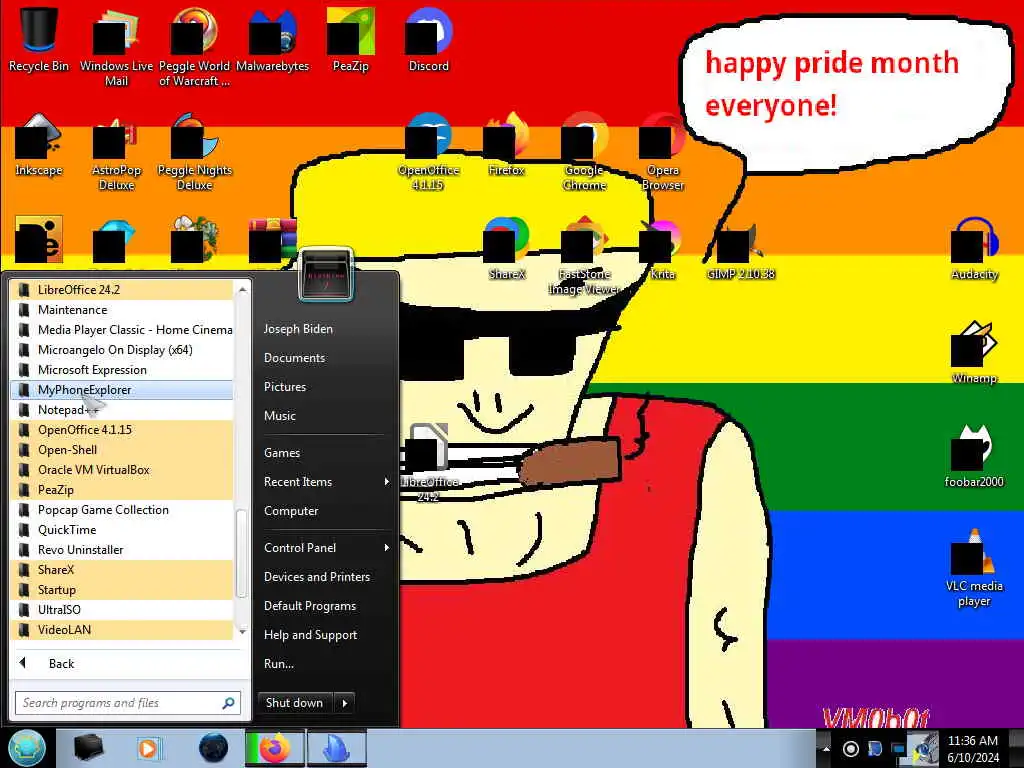The height and width of the screenshot is (768, 1024).
Task: Open Firefox desktop shortcut
Action: (x=506, y=145)
